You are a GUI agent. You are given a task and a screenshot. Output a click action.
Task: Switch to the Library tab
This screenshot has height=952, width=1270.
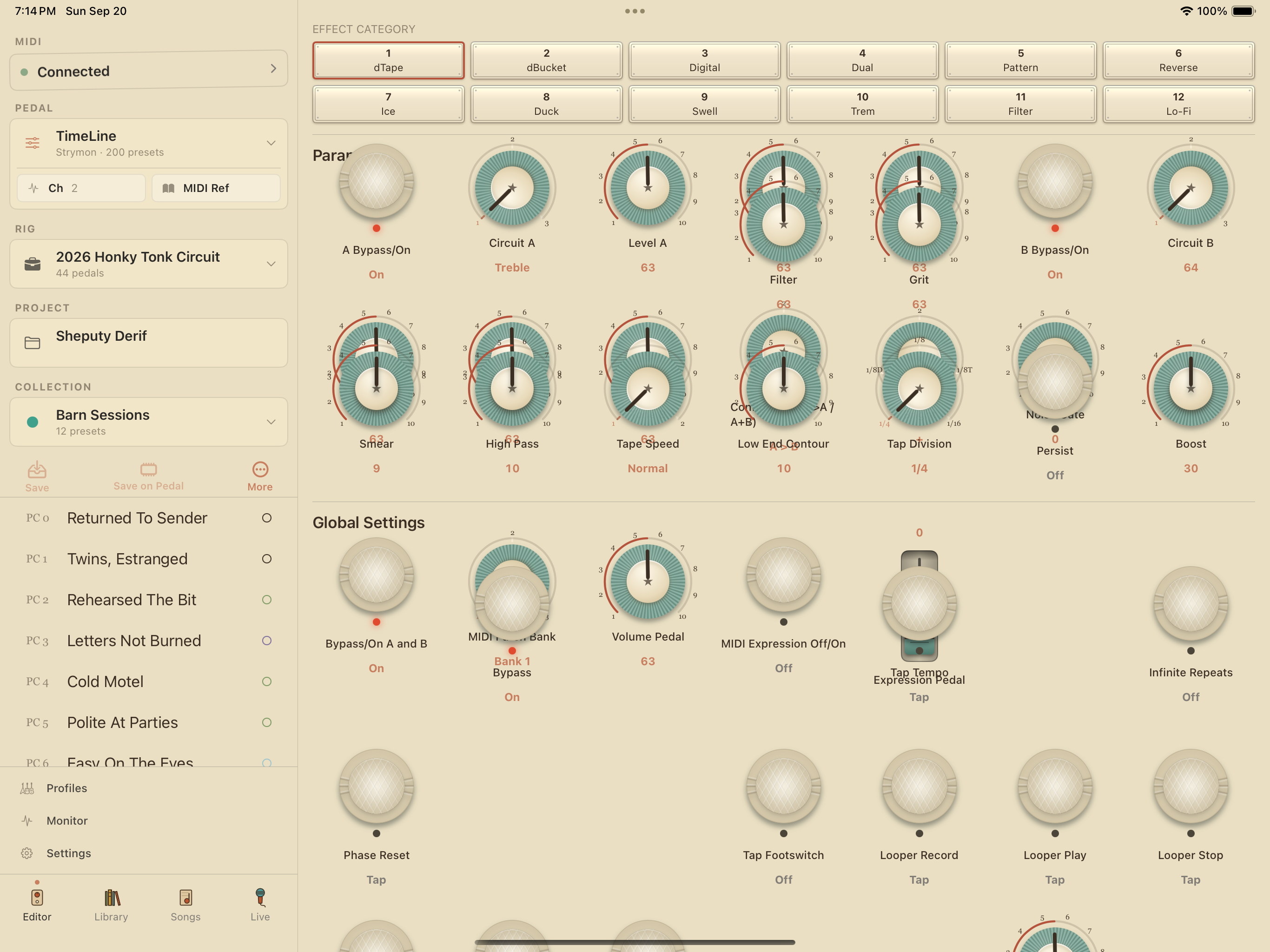click(112, 905)
